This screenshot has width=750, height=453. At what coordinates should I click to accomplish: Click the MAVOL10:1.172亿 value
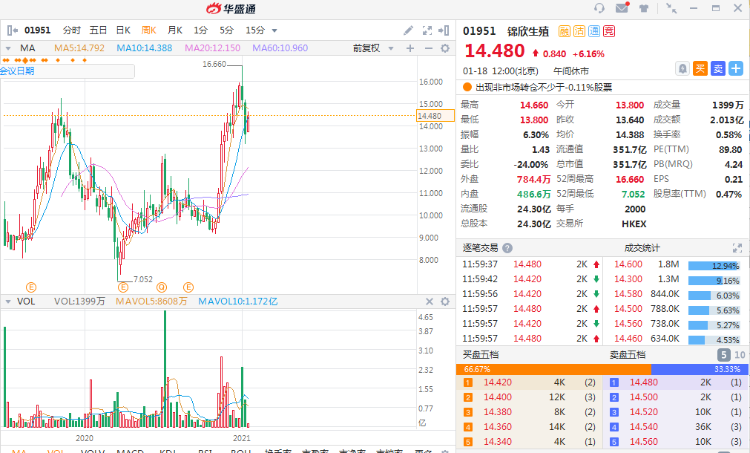[x=238, y=301]
